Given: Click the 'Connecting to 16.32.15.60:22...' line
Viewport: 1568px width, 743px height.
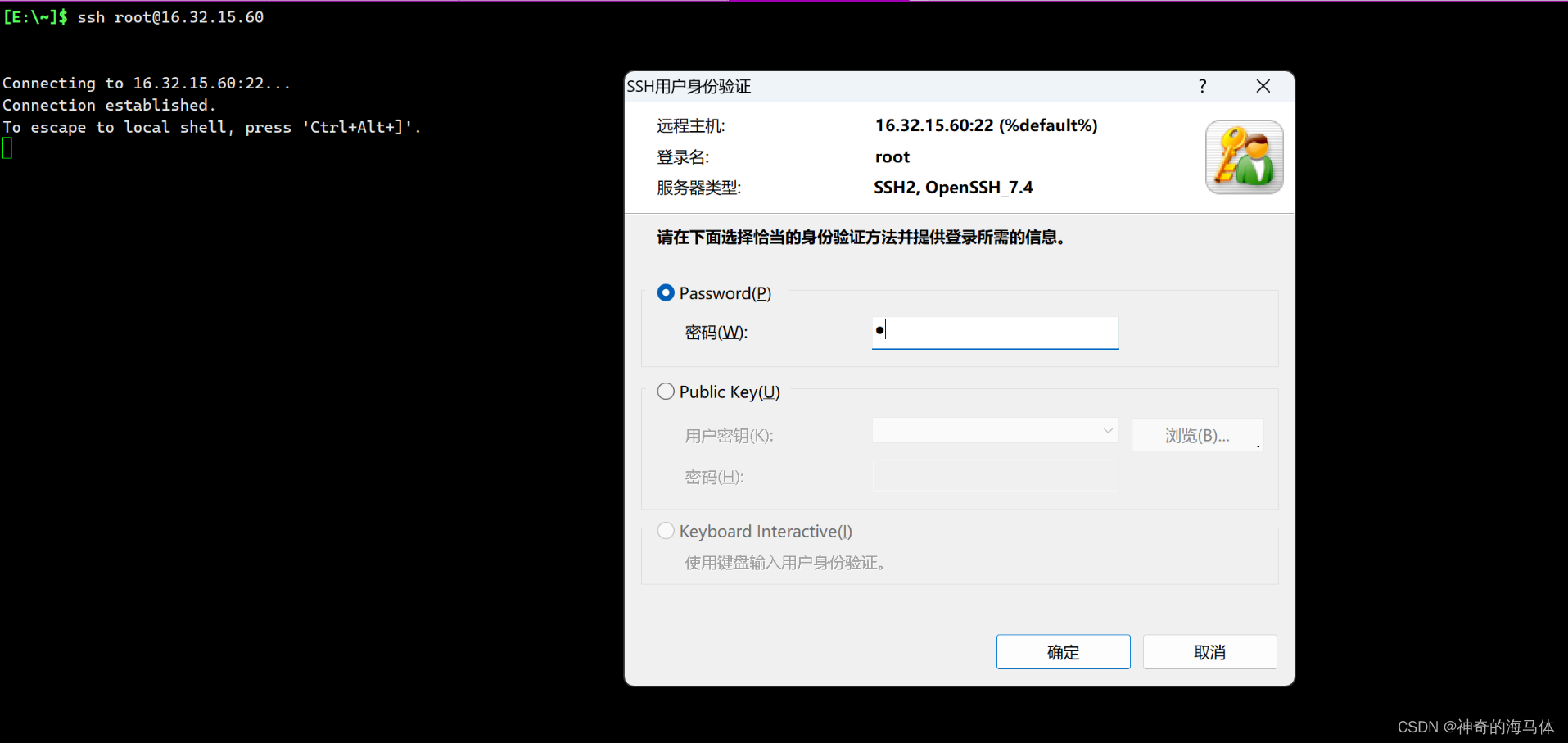Looking at the screenshot, I should pos(147,83).
